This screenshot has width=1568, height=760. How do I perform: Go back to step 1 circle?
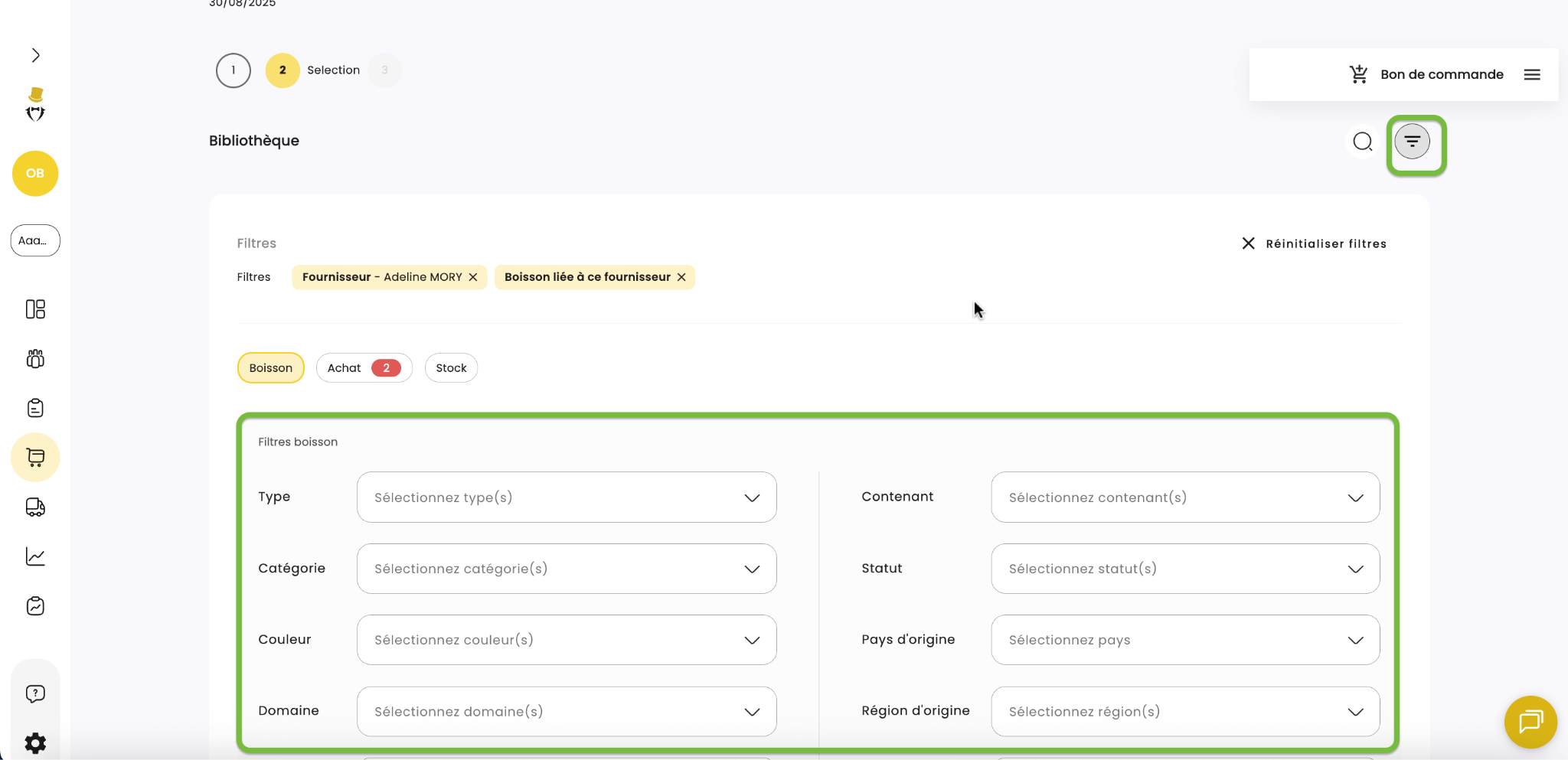point(234,70)
